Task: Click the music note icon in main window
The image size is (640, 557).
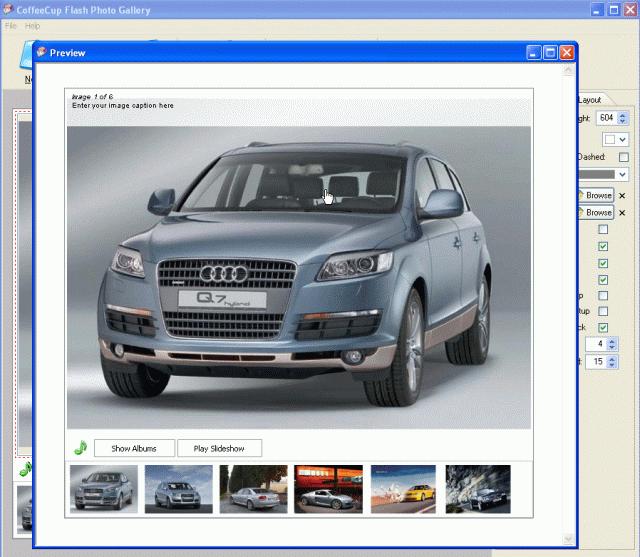Action: 26,469
